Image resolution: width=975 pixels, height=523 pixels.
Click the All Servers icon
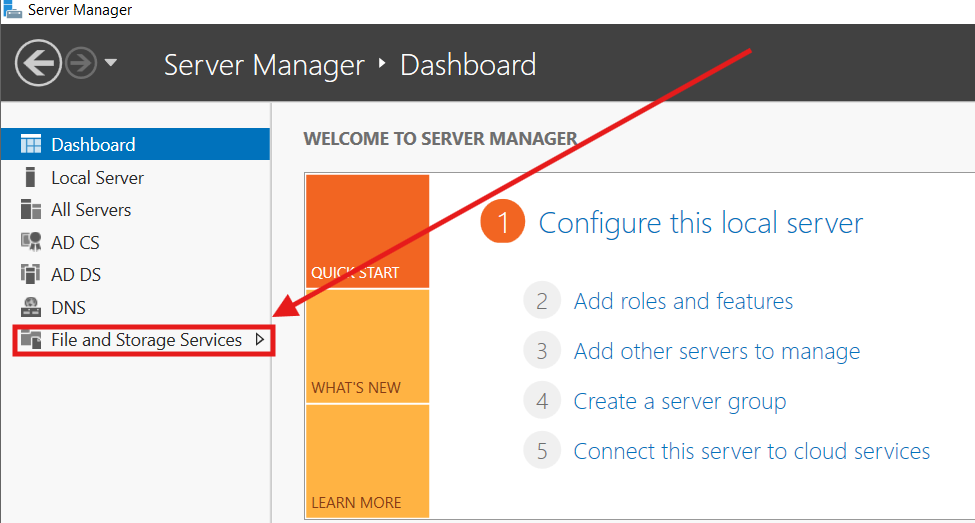30,210
